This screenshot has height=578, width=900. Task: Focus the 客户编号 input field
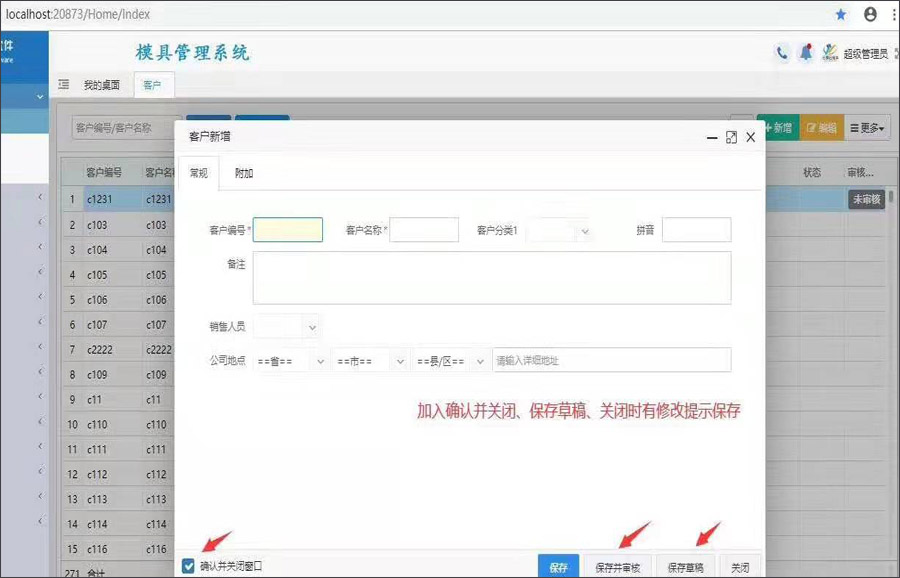(x=288, y=230)
